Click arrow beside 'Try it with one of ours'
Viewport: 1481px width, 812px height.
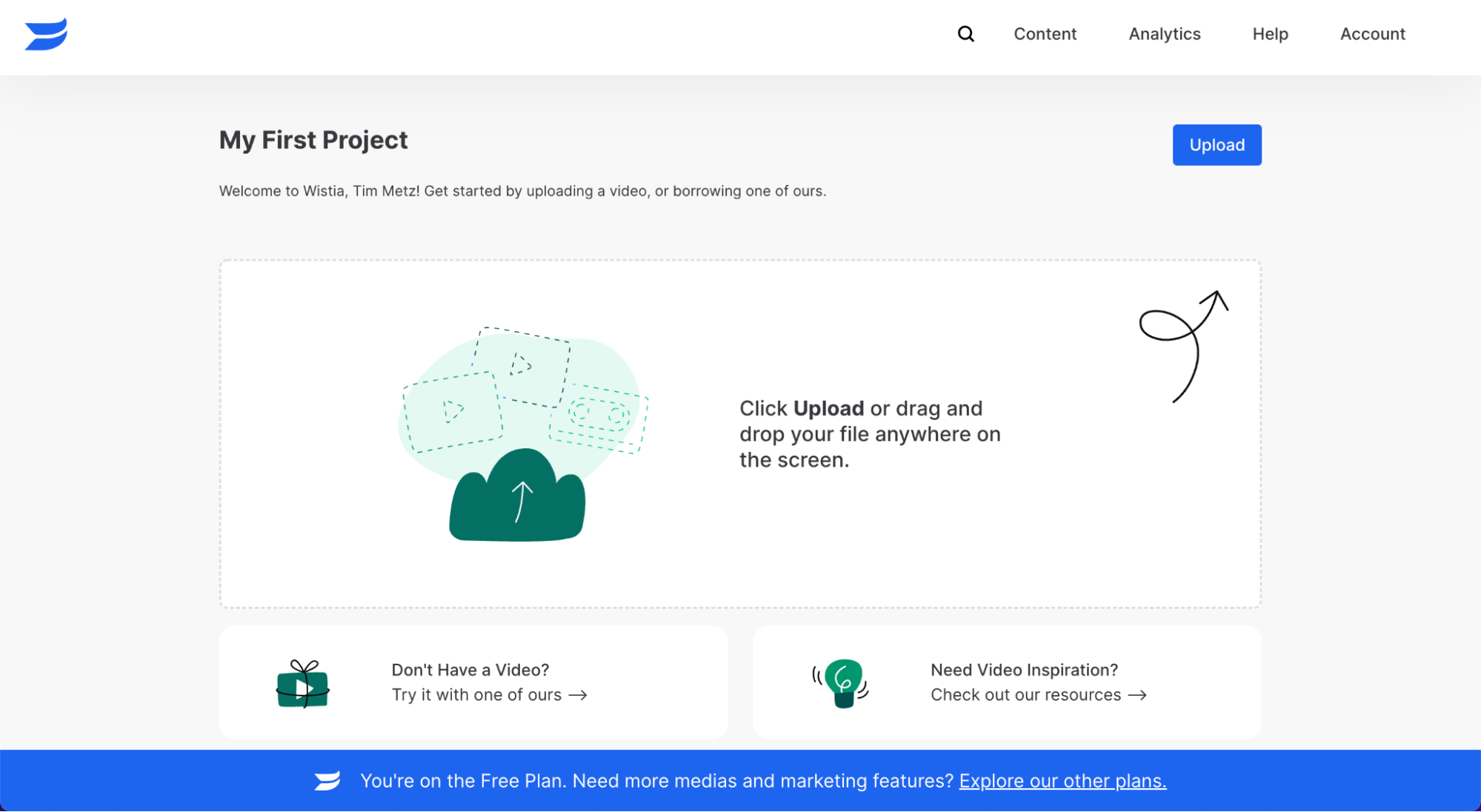[578, 695]
